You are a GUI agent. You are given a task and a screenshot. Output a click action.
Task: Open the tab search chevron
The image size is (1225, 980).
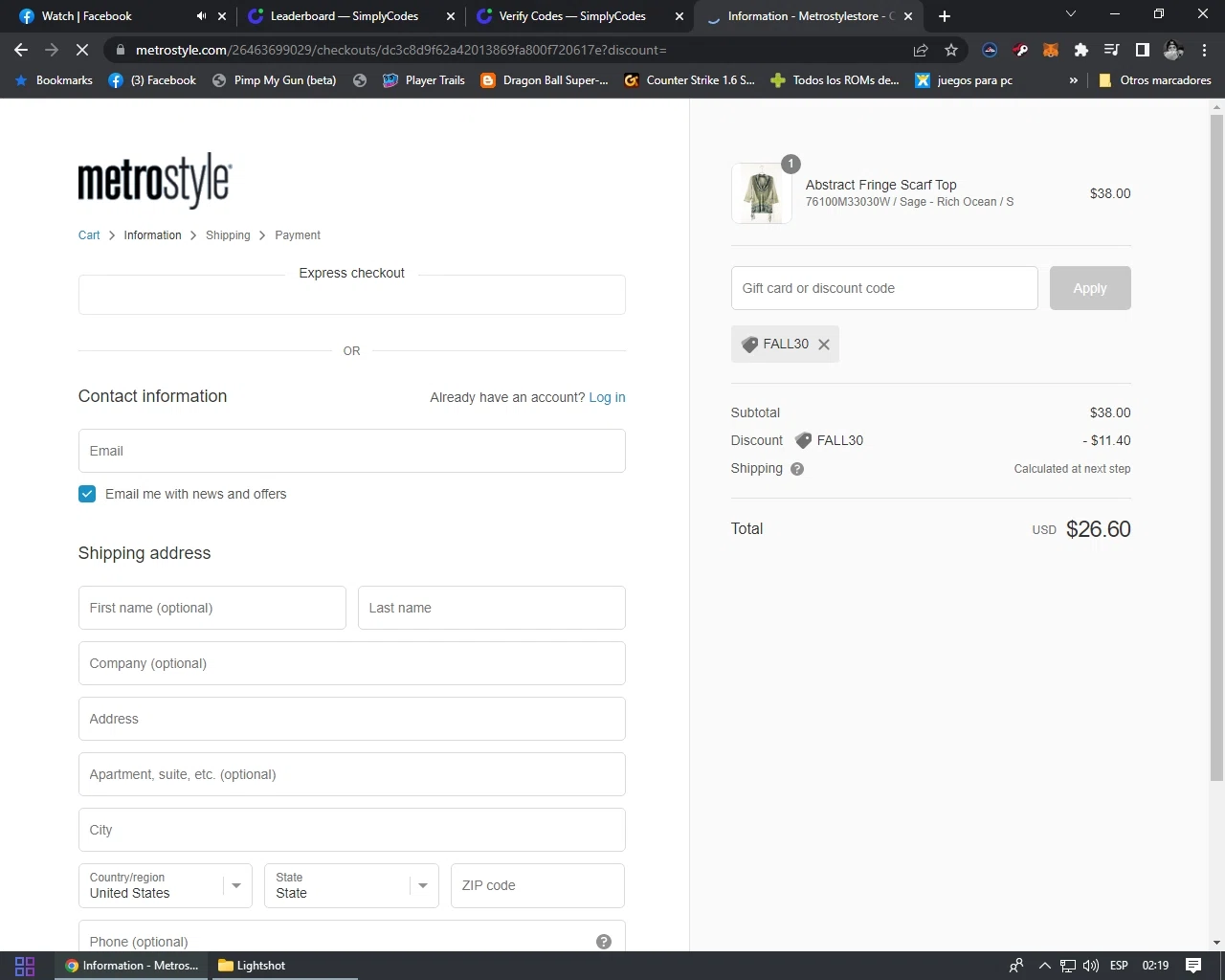pos(1071,14)
